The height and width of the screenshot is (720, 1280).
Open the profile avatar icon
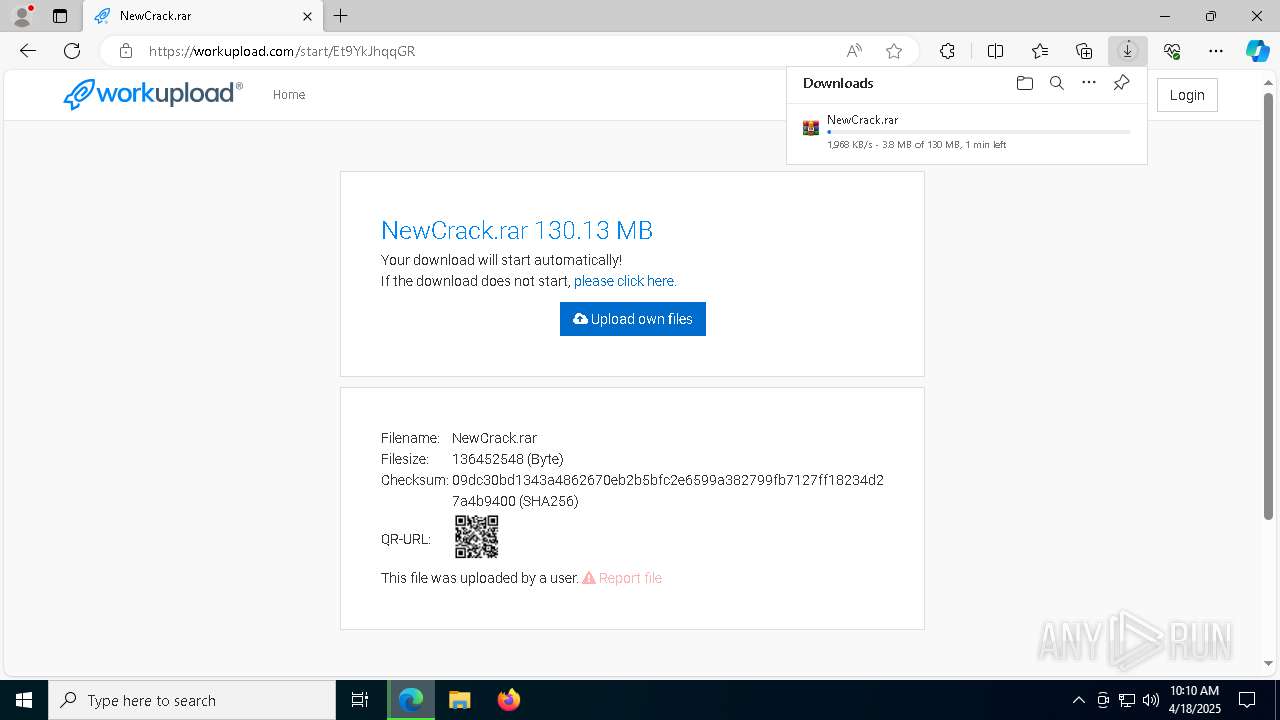tap(21, 16)
